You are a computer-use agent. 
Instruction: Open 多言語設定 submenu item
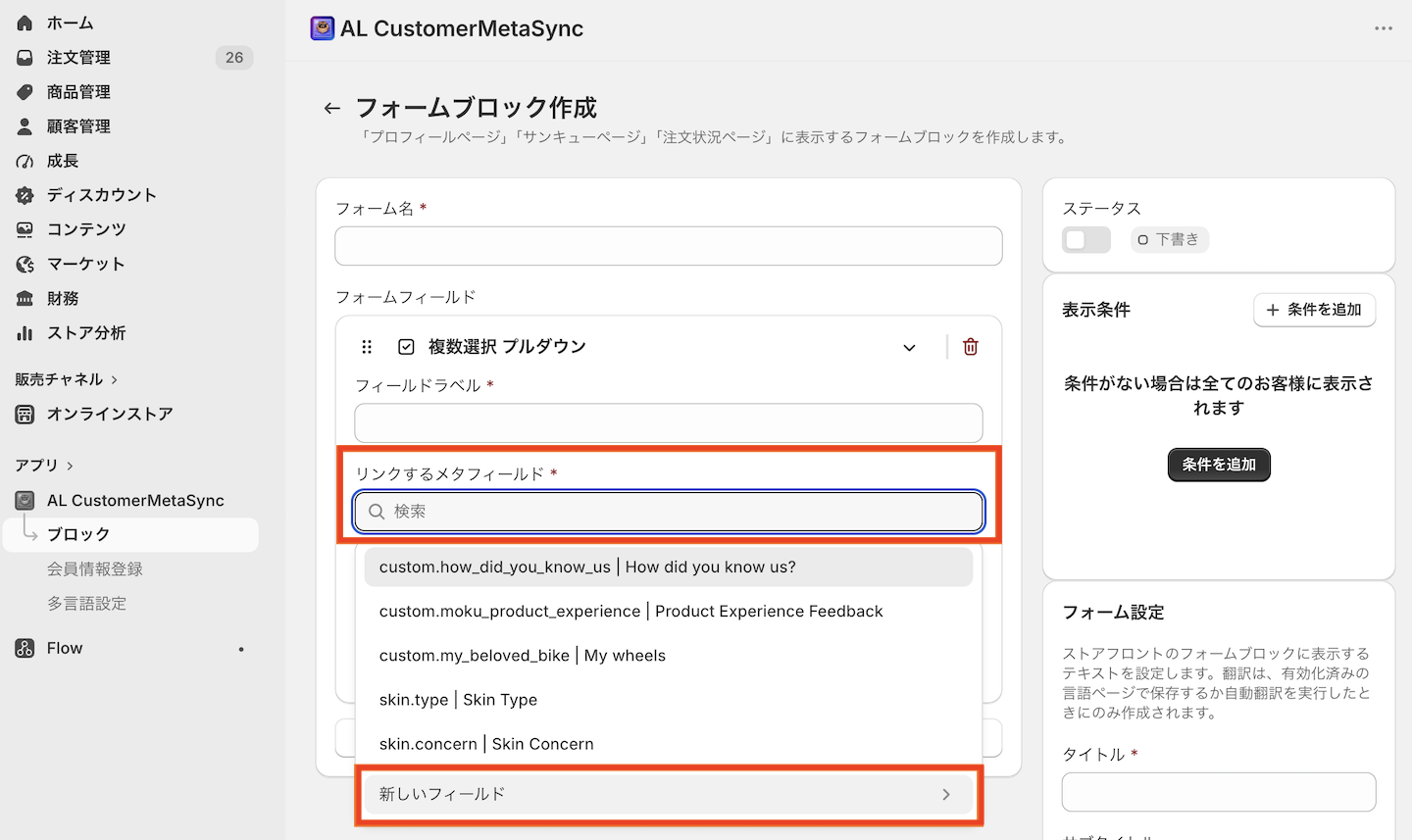point(87,604)
